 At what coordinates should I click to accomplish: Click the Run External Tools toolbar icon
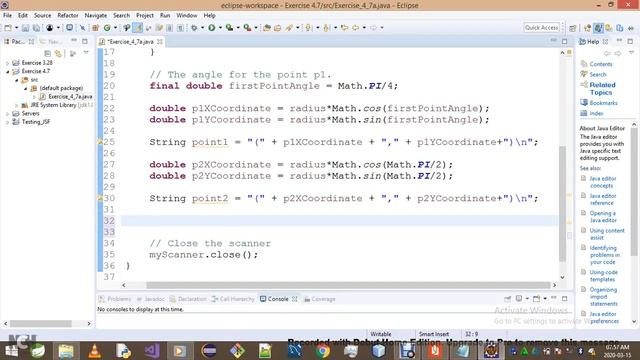point(247,28)
